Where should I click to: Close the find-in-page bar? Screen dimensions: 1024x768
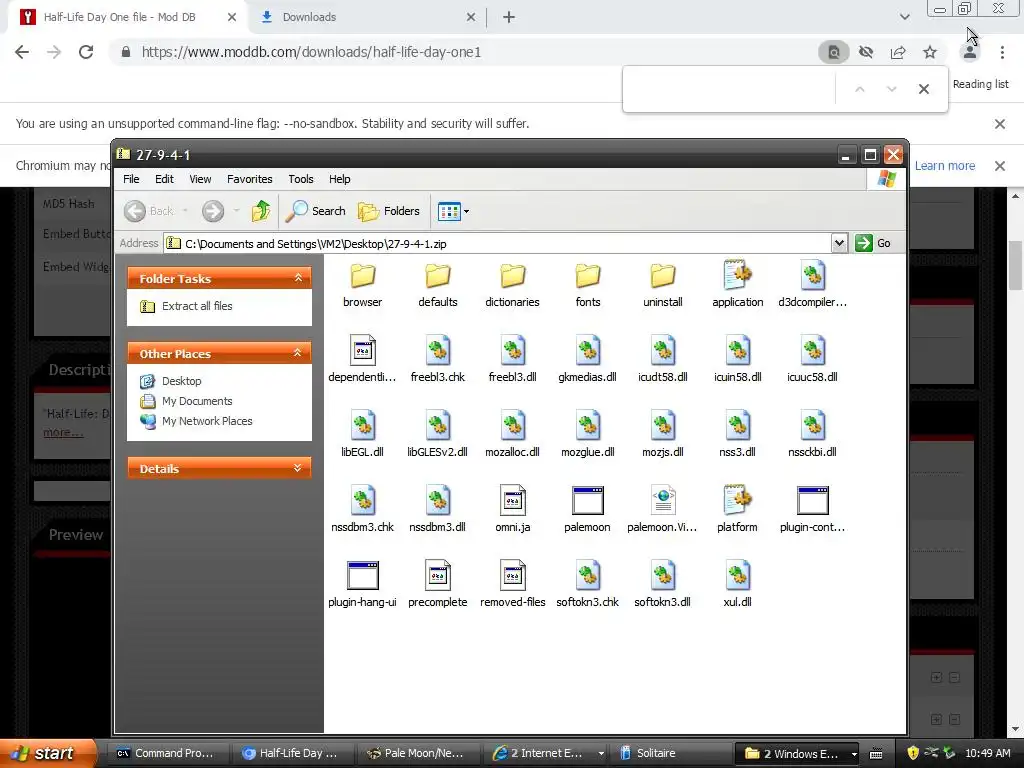coord(923,89)
